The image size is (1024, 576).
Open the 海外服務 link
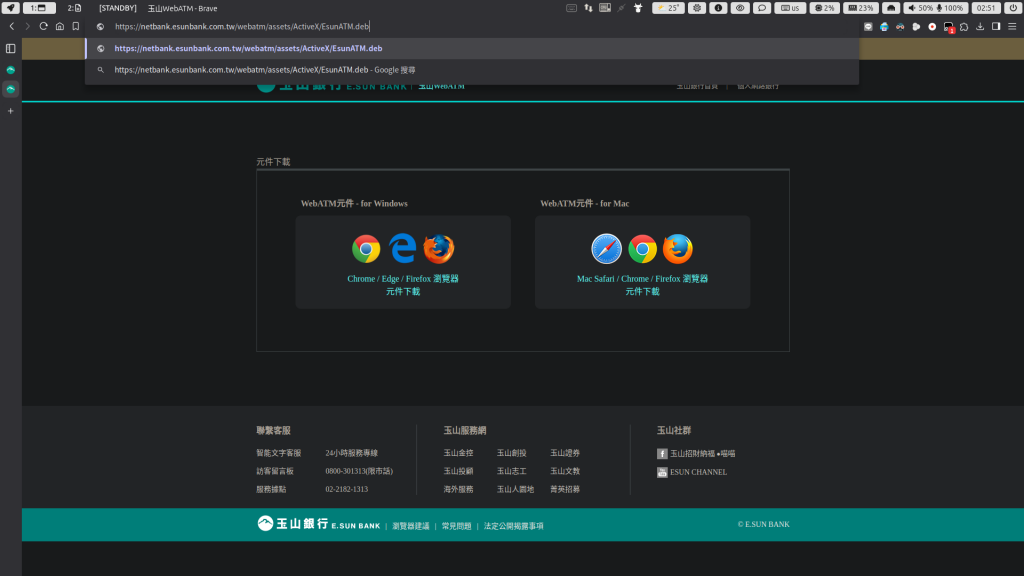point(458,489)
